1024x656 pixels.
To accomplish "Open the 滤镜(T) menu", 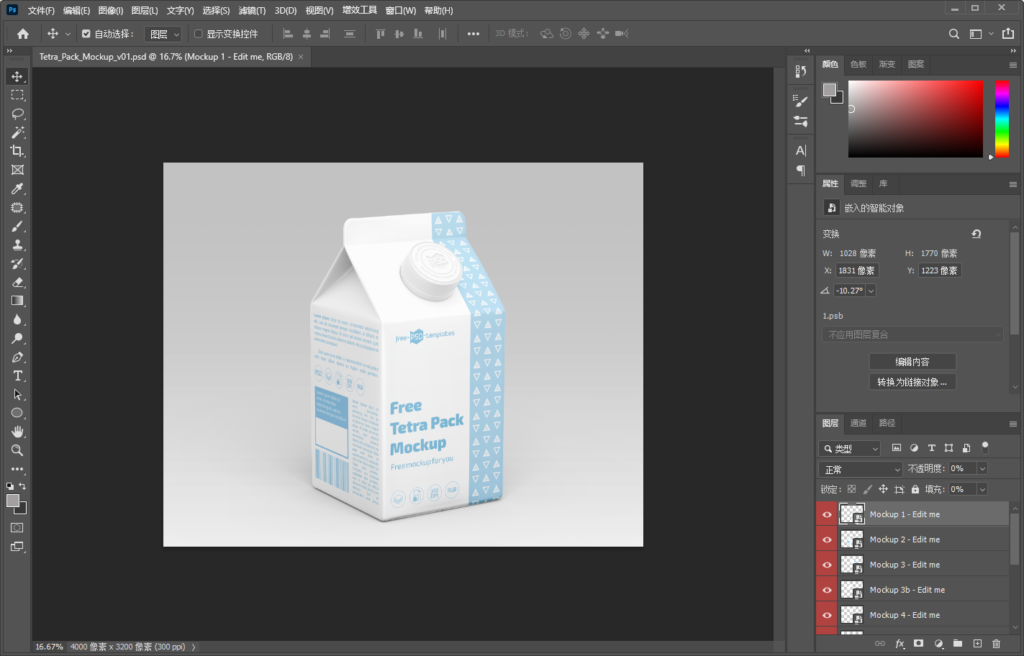I will coord(251,10).
